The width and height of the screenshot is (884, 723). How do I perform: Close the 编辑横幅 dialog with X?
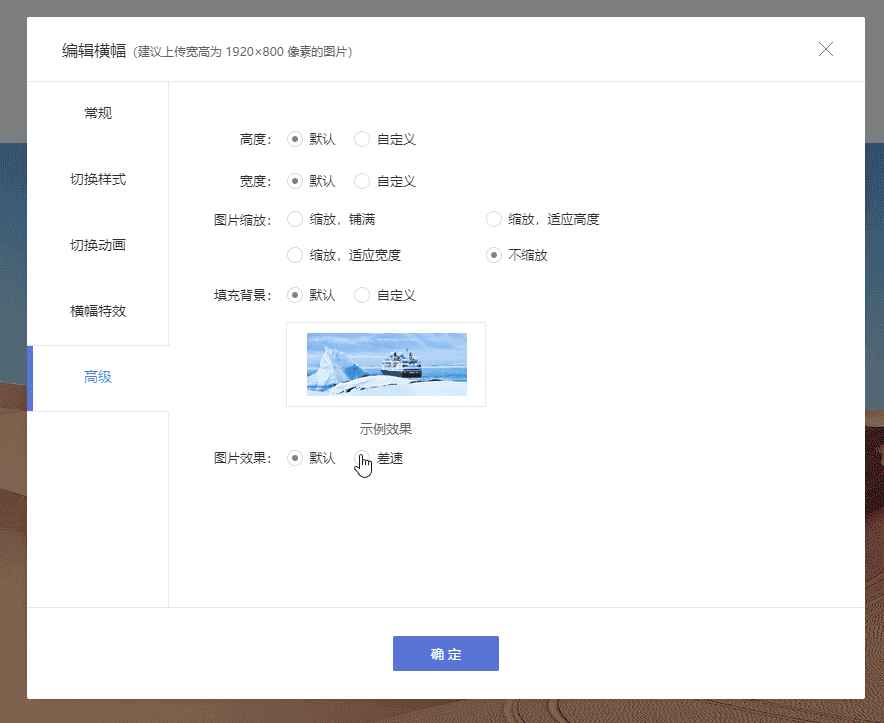click(x=825, y=49)
